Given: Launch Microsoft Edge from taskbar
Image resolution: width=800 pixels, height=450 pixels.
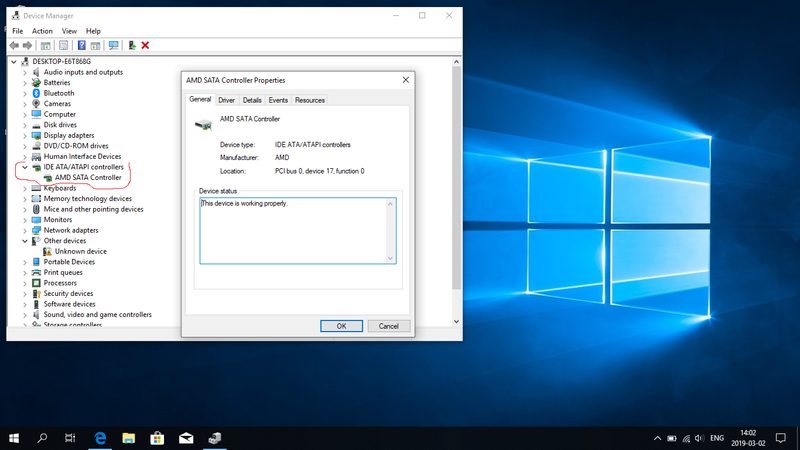Looking at the screenshot, I should coord(100,438).
